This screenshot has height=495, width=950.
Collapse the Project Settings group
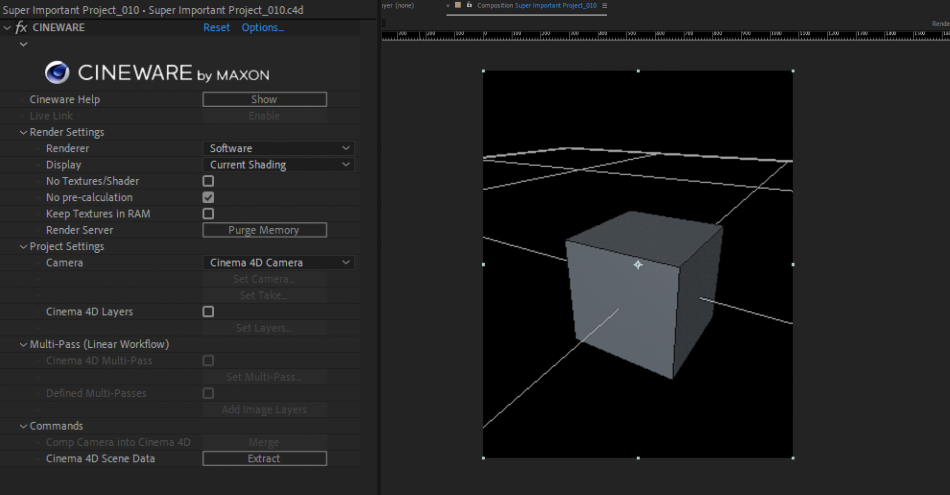(x=24, y=247)
